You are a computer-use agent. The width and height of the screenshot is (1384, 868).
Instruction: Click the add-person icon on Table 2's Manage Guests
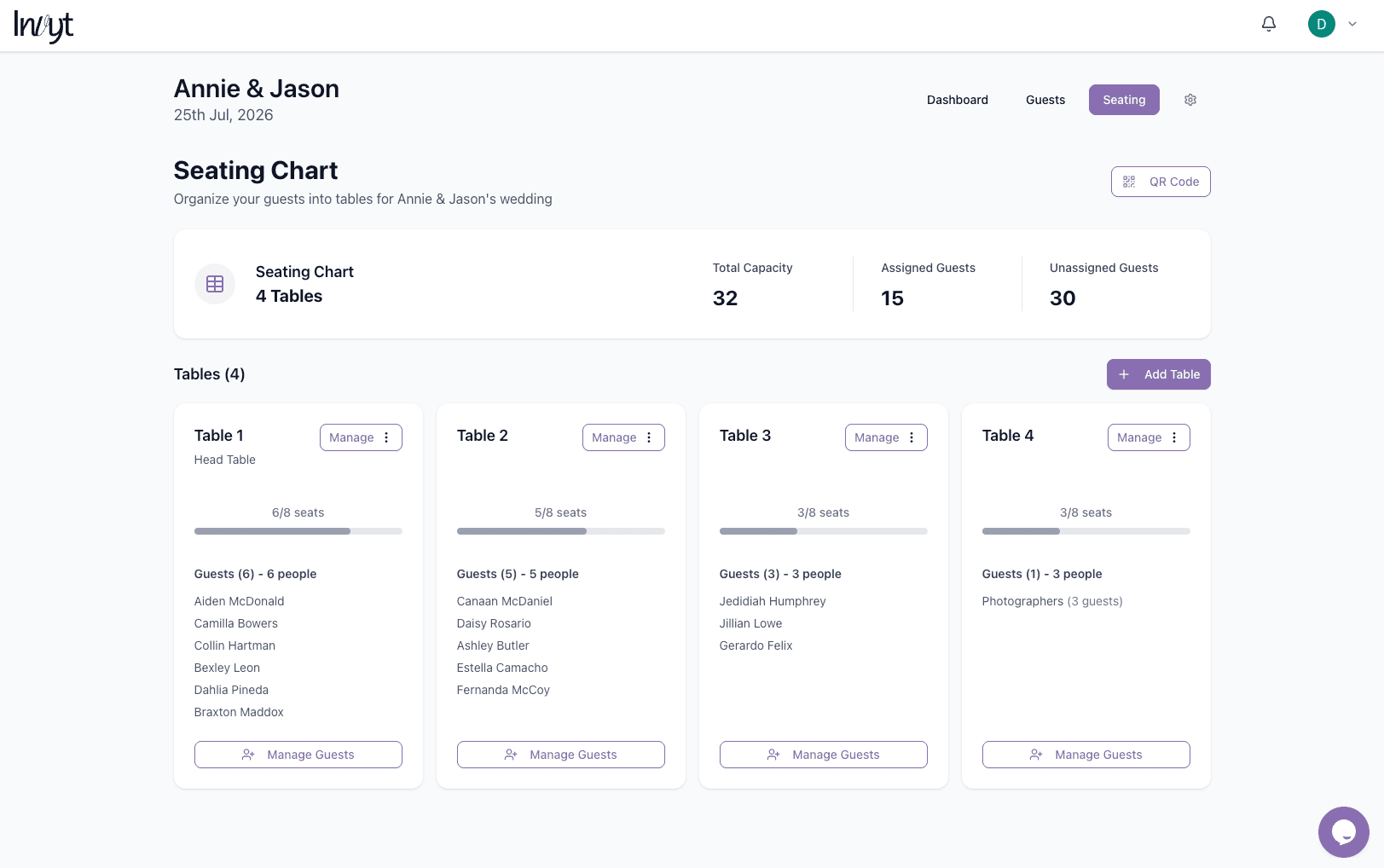(x=511, y=755)
